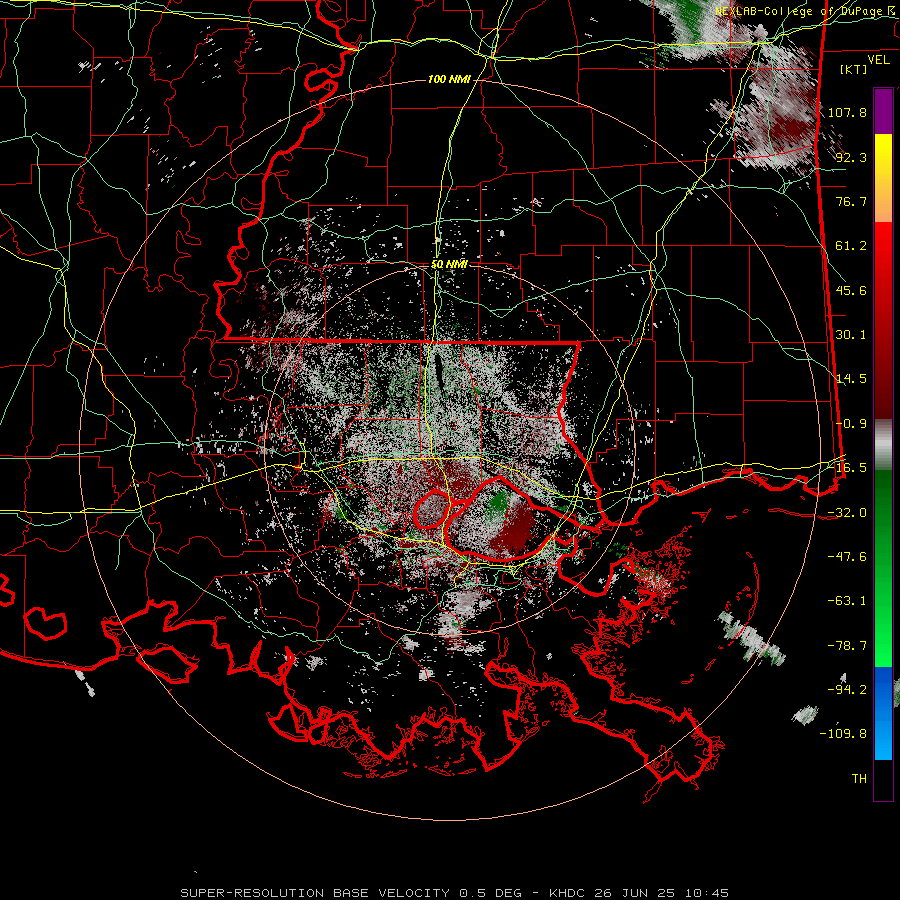Click the -0.9 velocity scale value
The height and width of the screenshot is (900, 900).
point(851,424)
